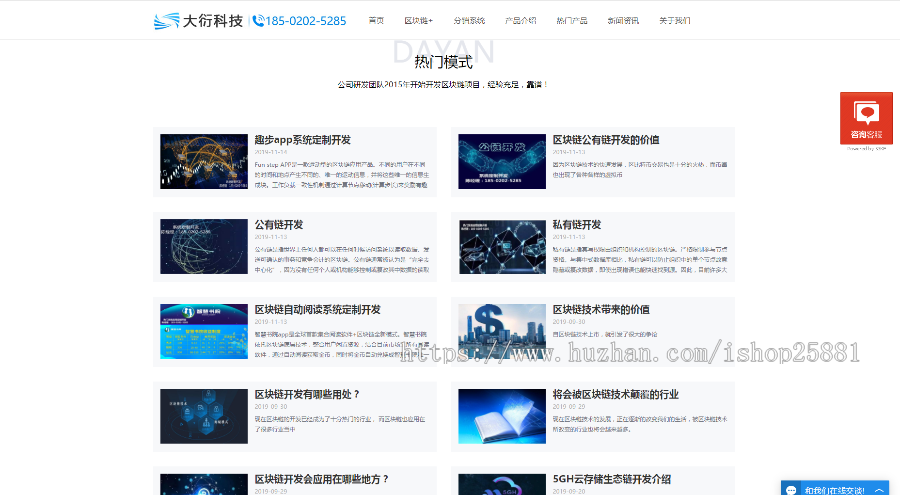Expand the online chat bar with chevron
The image size is (900, 495).
click(x=879, y=490)
